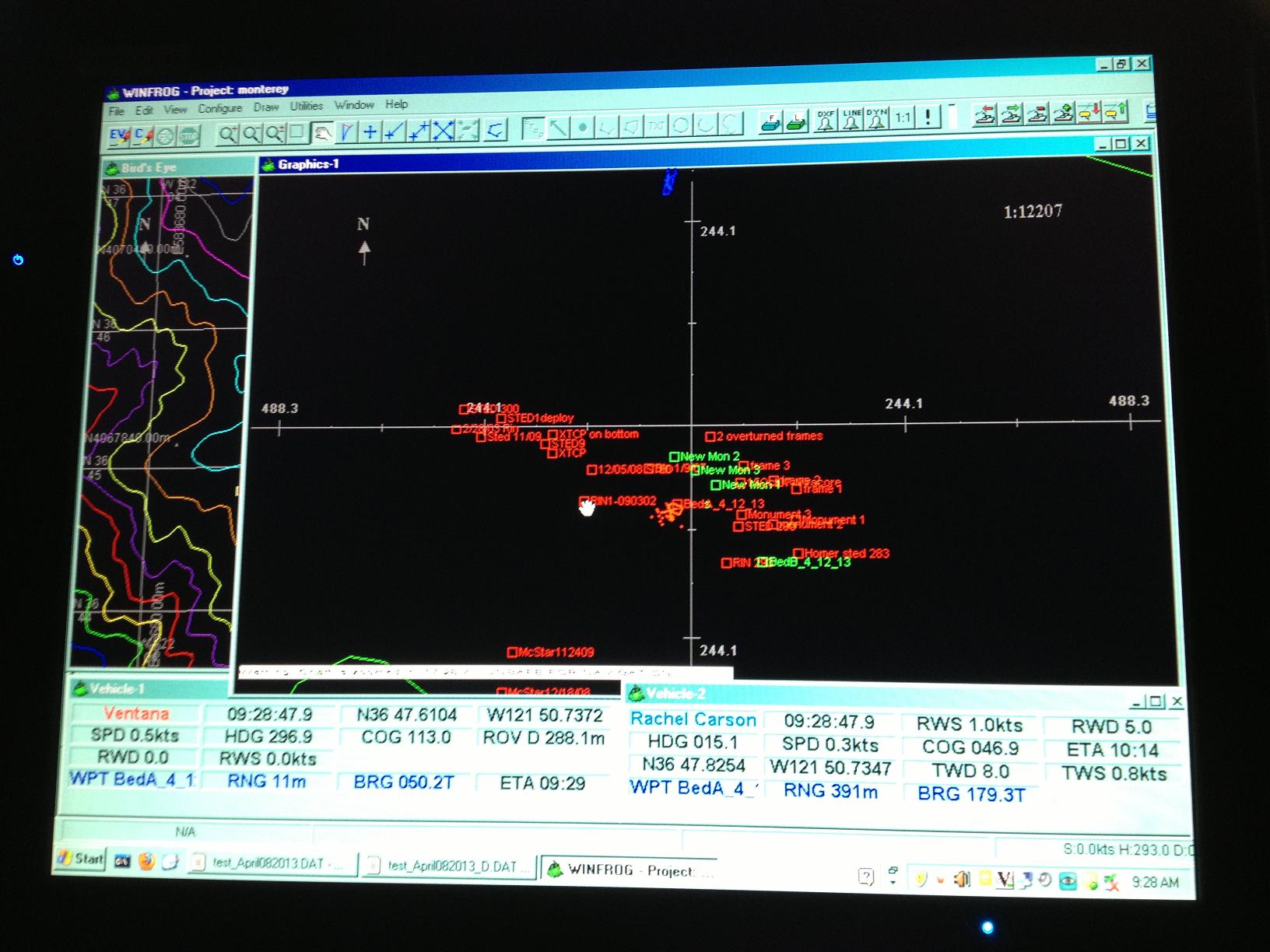
Task: Open the Draw menu
Action: [265, 107]
